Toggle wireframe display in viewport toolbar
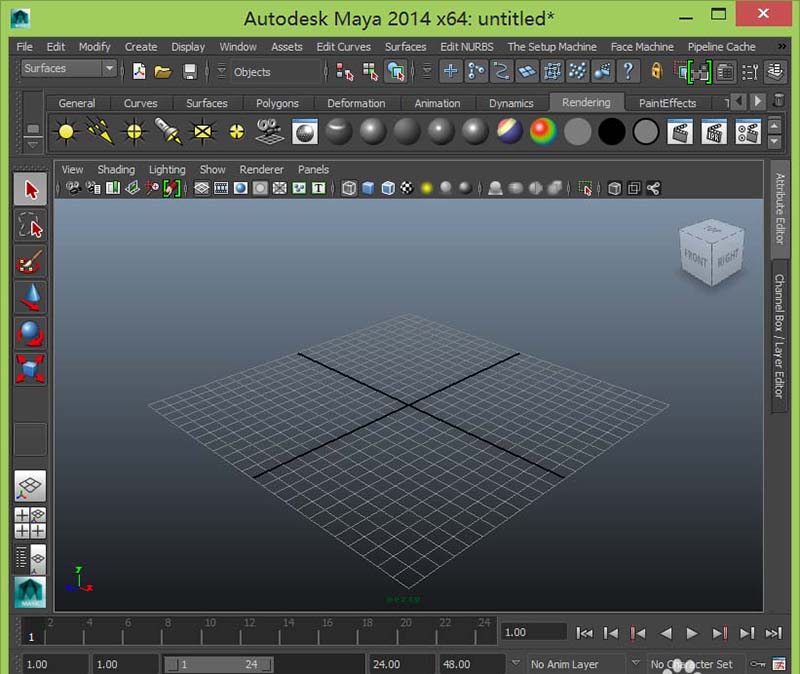800x674 pixels. coord(349,188)
